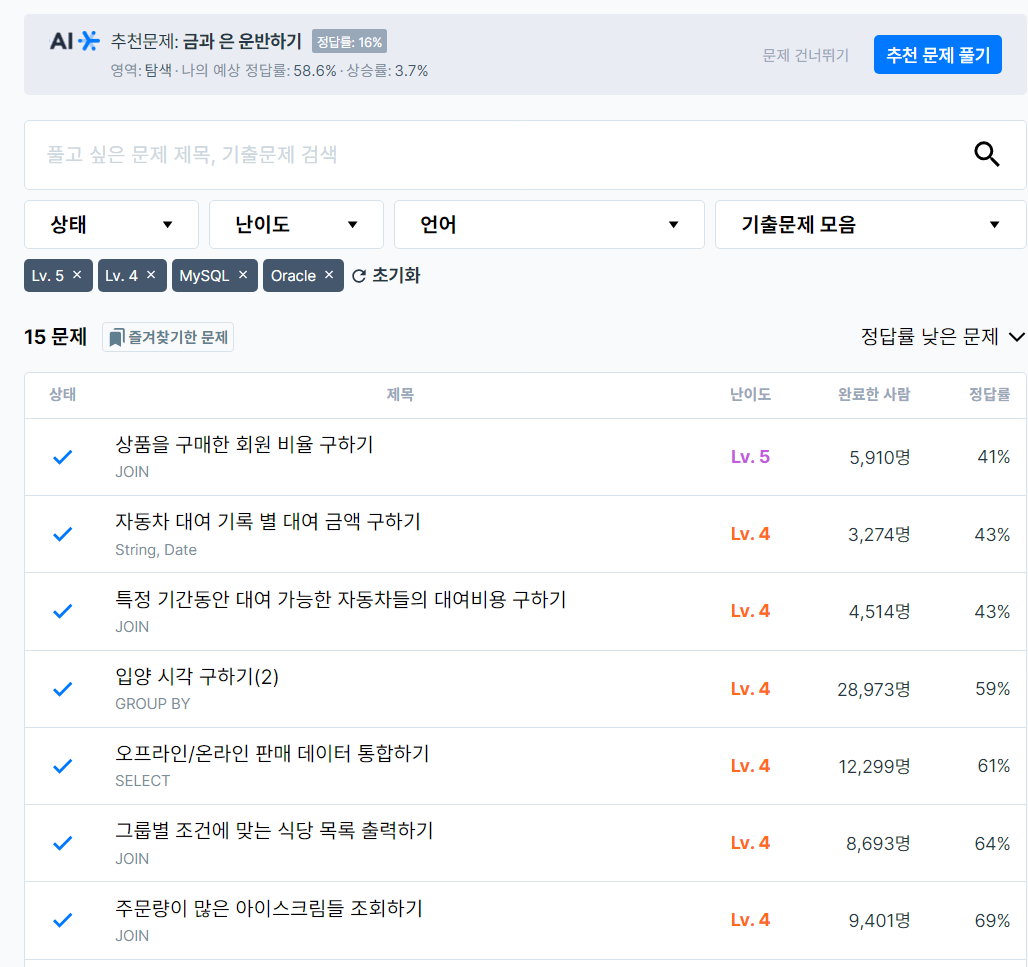This screenshot has width=1028, height=967.
Task: Click the 69% accuracy value
Action: coord(993,920)
